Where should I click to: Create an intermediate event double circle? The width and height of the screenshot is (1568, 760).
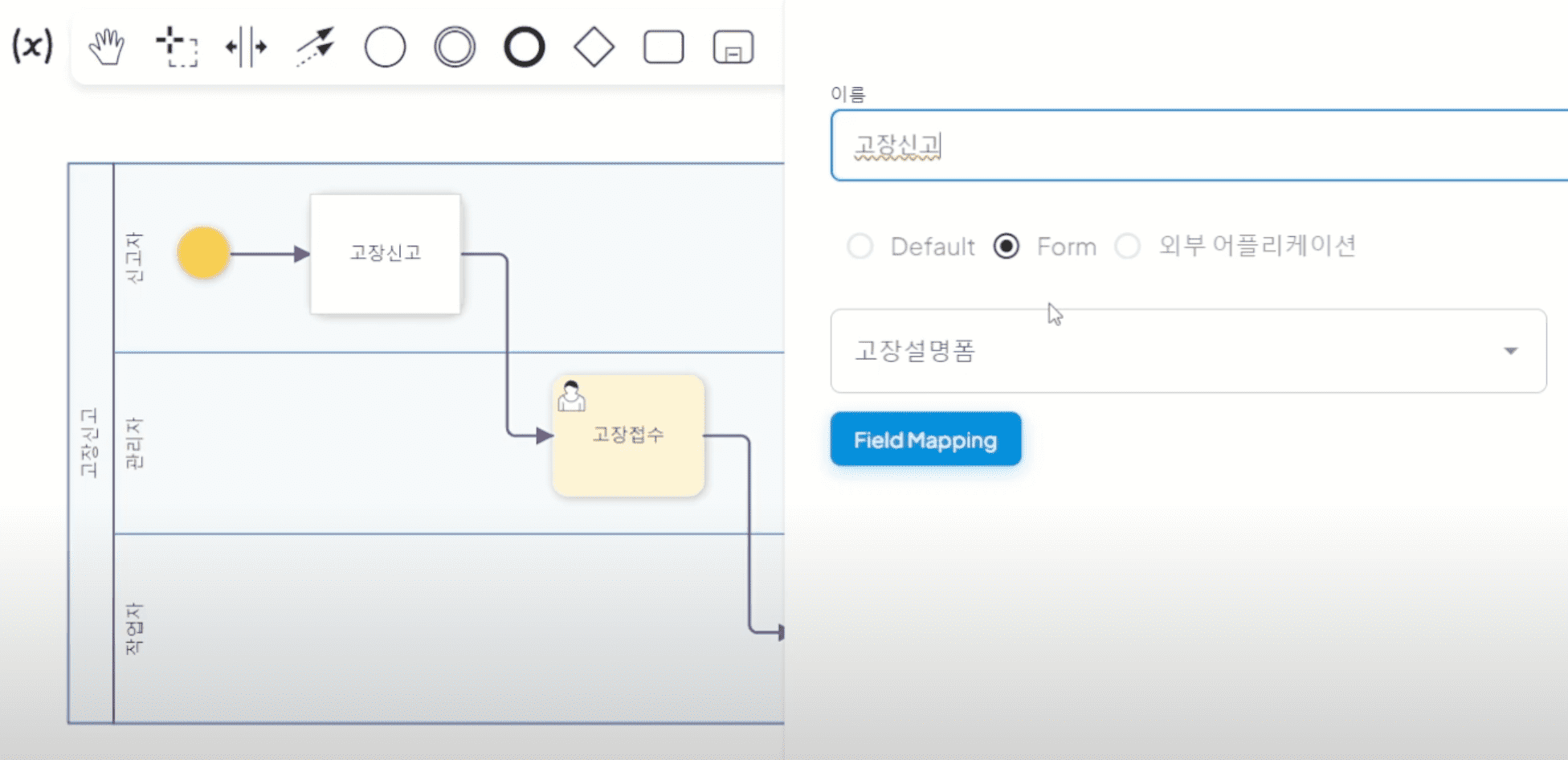[x=455, y=47]
